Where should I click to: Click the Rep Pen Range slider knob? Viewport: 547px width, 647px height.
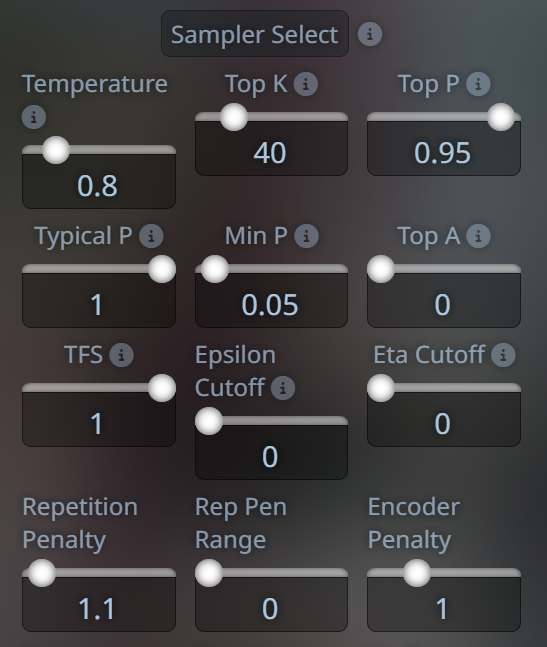coord(209,573)
